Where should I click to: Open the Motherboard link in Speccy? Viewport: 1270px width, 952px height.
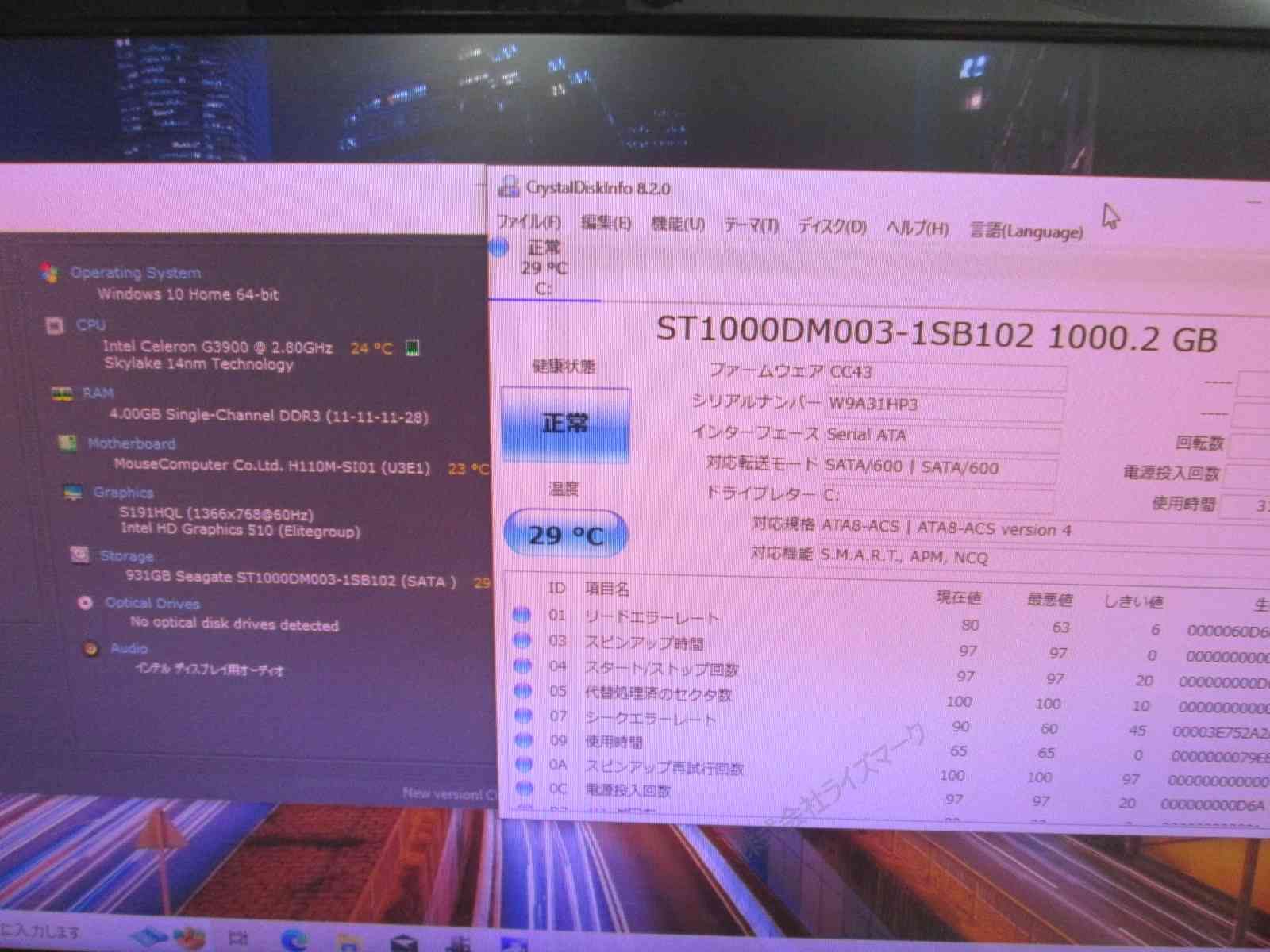tap(132, 443)
